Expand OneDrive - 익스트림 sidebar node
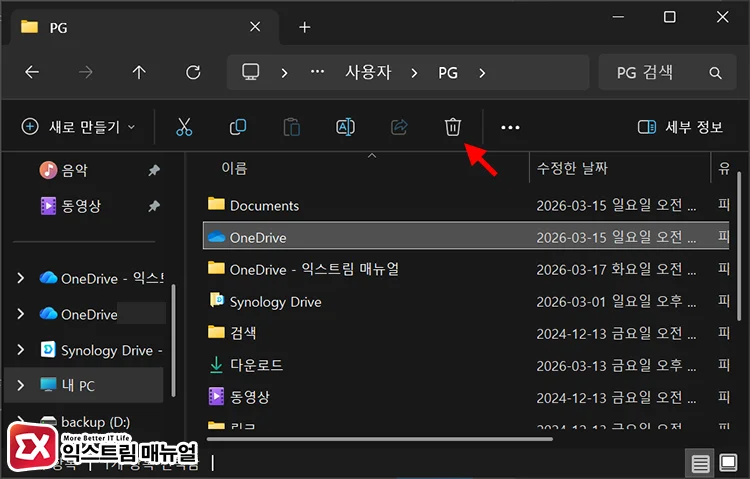Viewport: 750px width, 479px height. pos(21,278)
